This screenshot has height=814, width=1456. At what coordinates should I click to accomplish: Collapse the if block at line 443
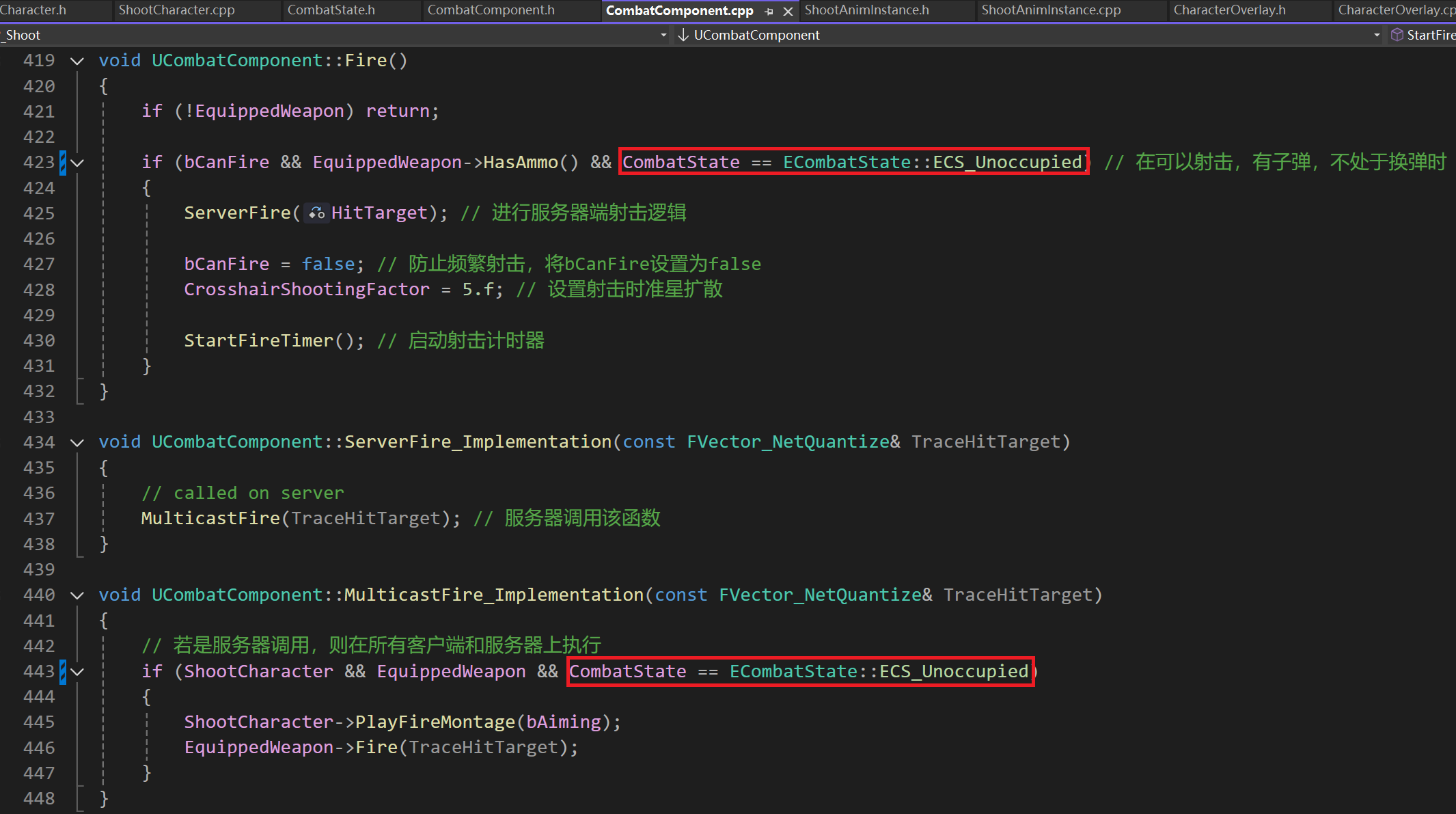coord(77,672)
